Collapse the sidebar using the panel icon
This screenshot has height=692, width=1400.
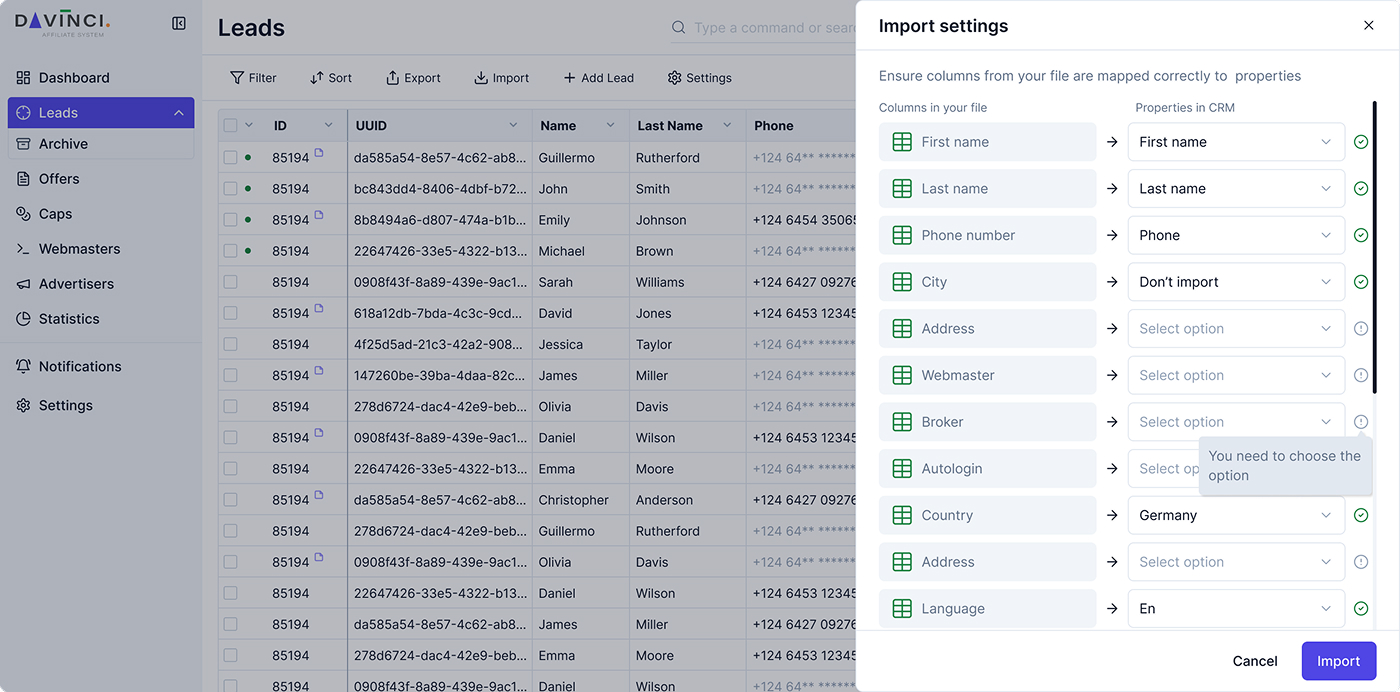(179, 23)
